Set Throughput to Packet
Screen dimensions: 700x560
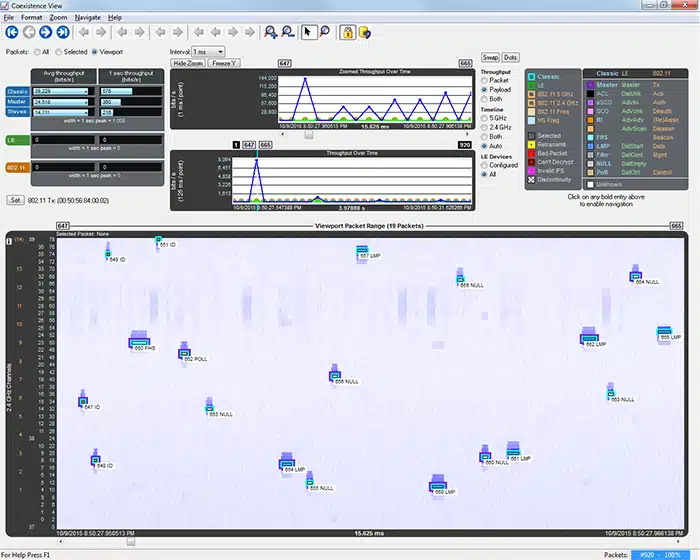(485, 81)
